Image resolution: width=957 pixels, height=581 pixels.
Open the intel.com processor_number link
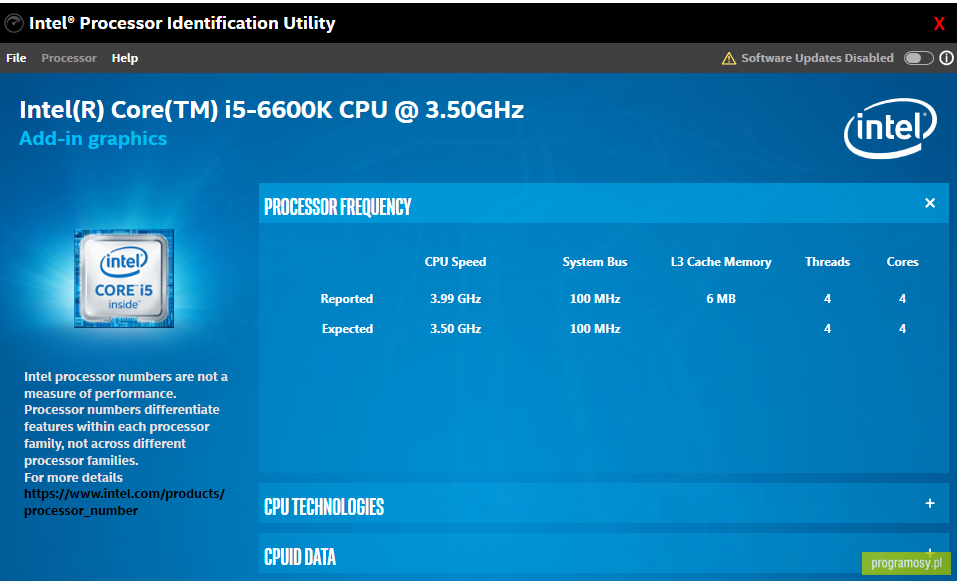pos(125,502)
